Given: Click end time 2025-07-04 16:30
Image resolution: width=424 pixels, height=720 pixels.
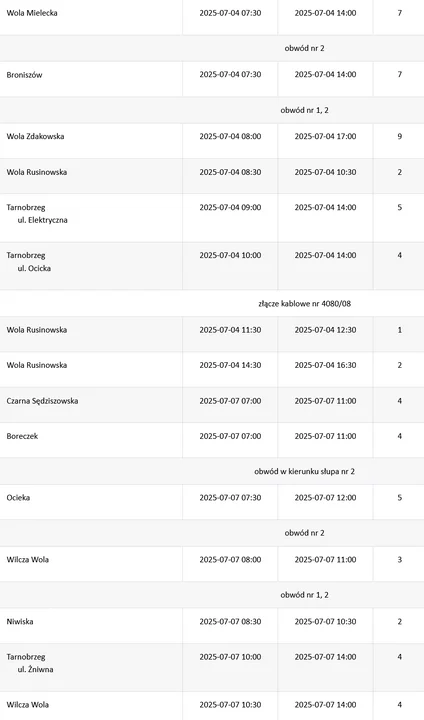Looking at the screenshot, I should (325, 366).
